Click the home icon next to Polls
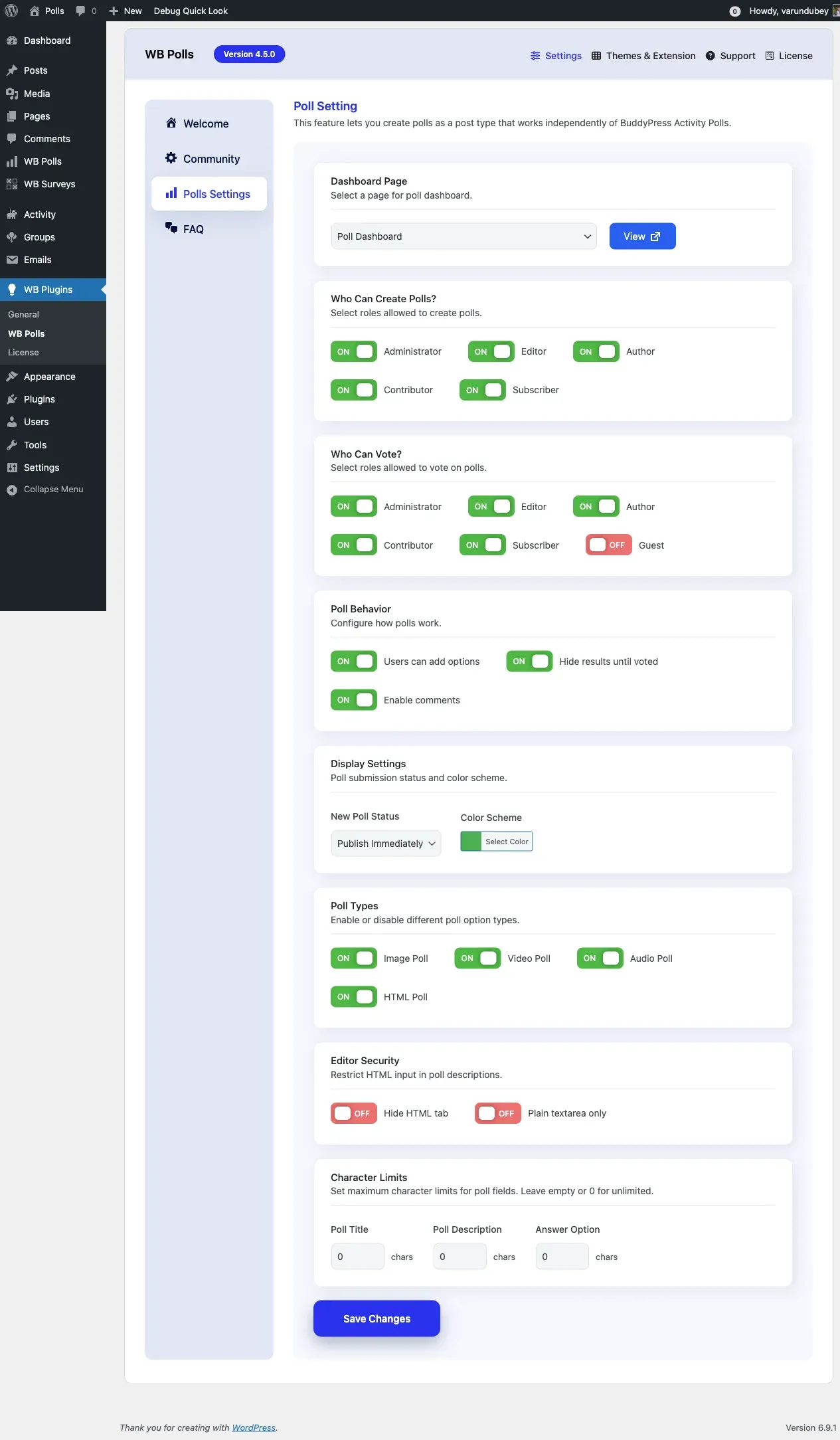Image resolution: width=840 pixels, height=1440 pixels. point(35,11)
